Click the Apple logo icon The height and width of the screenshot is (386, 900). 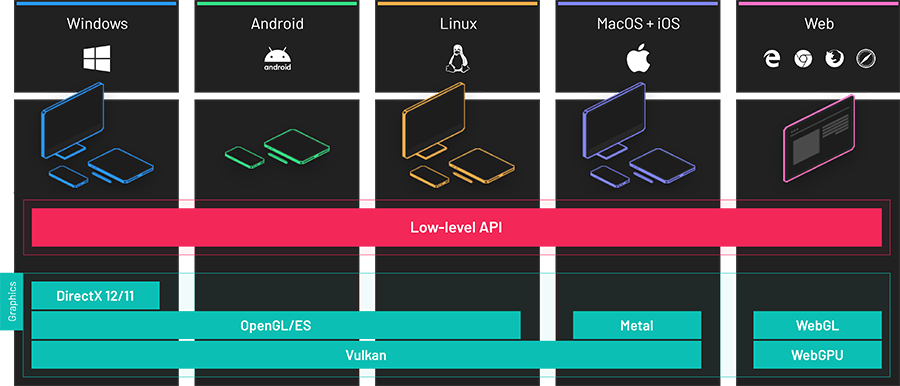click(637, 59)
